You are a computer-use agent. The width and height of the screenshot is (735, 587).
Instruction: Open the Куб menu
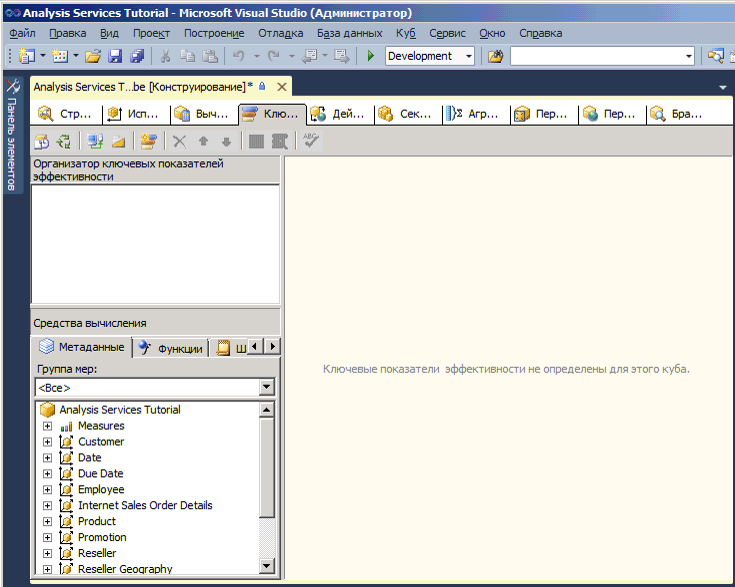(405, 33)
